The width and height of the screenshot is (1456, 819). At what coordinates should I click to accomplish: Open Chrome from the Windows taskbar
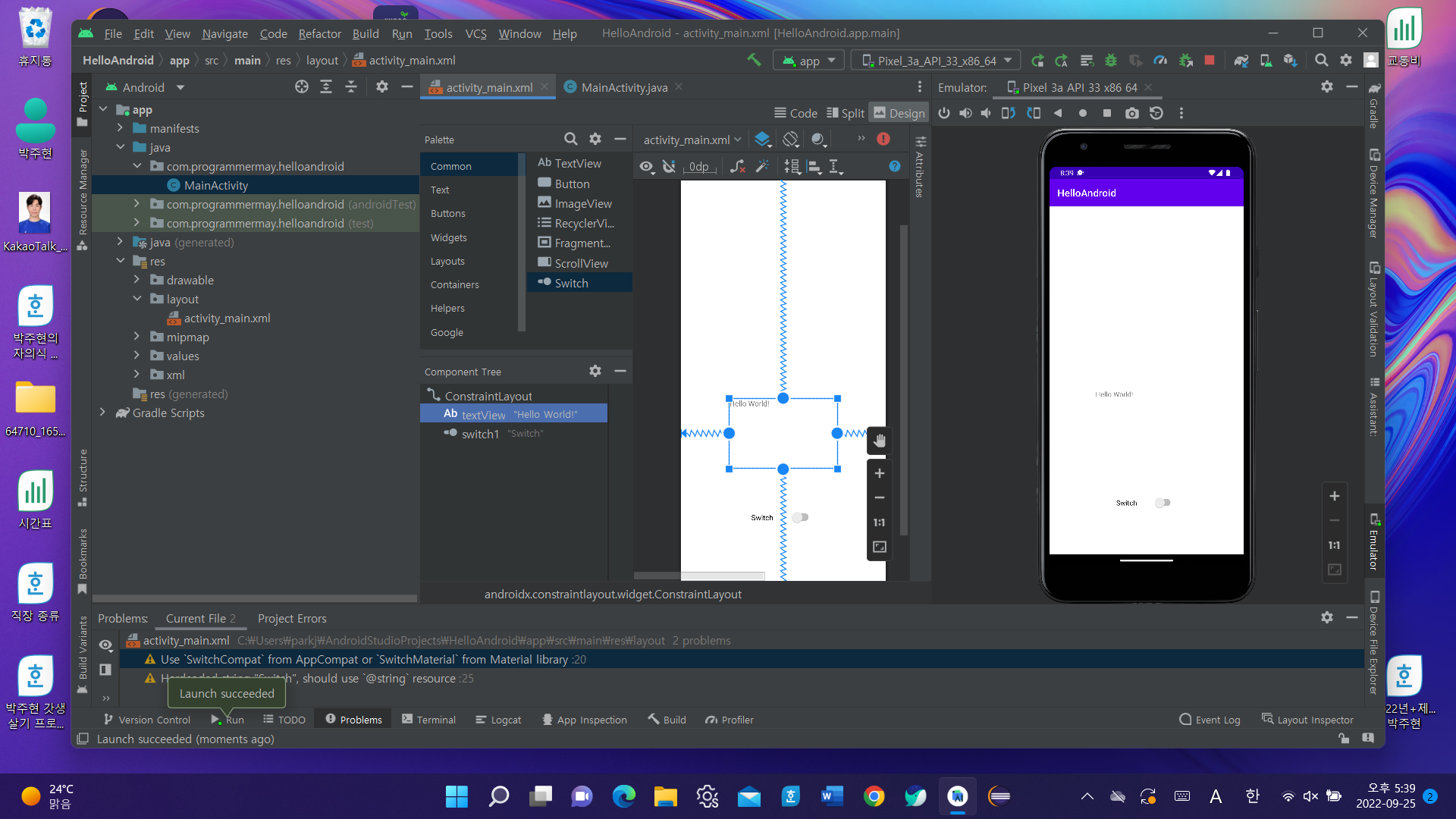pos(874,796)
